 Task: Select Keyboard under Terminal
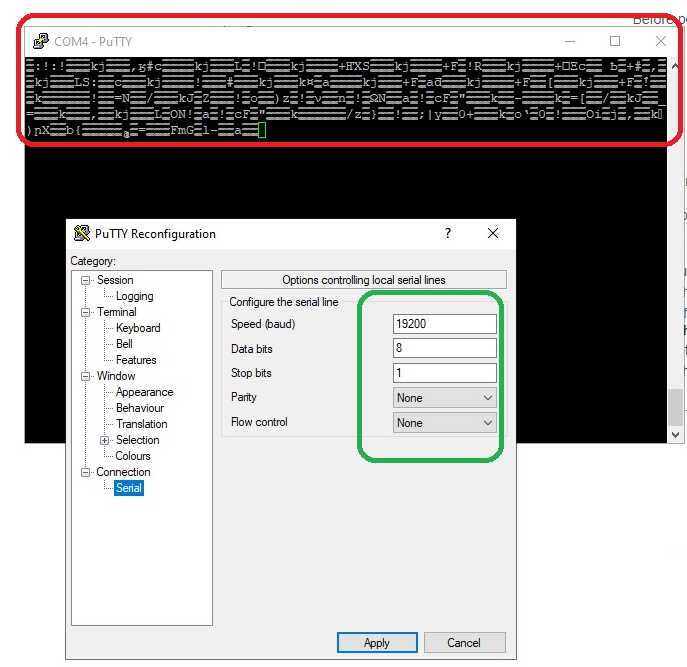tap(138, 328)
